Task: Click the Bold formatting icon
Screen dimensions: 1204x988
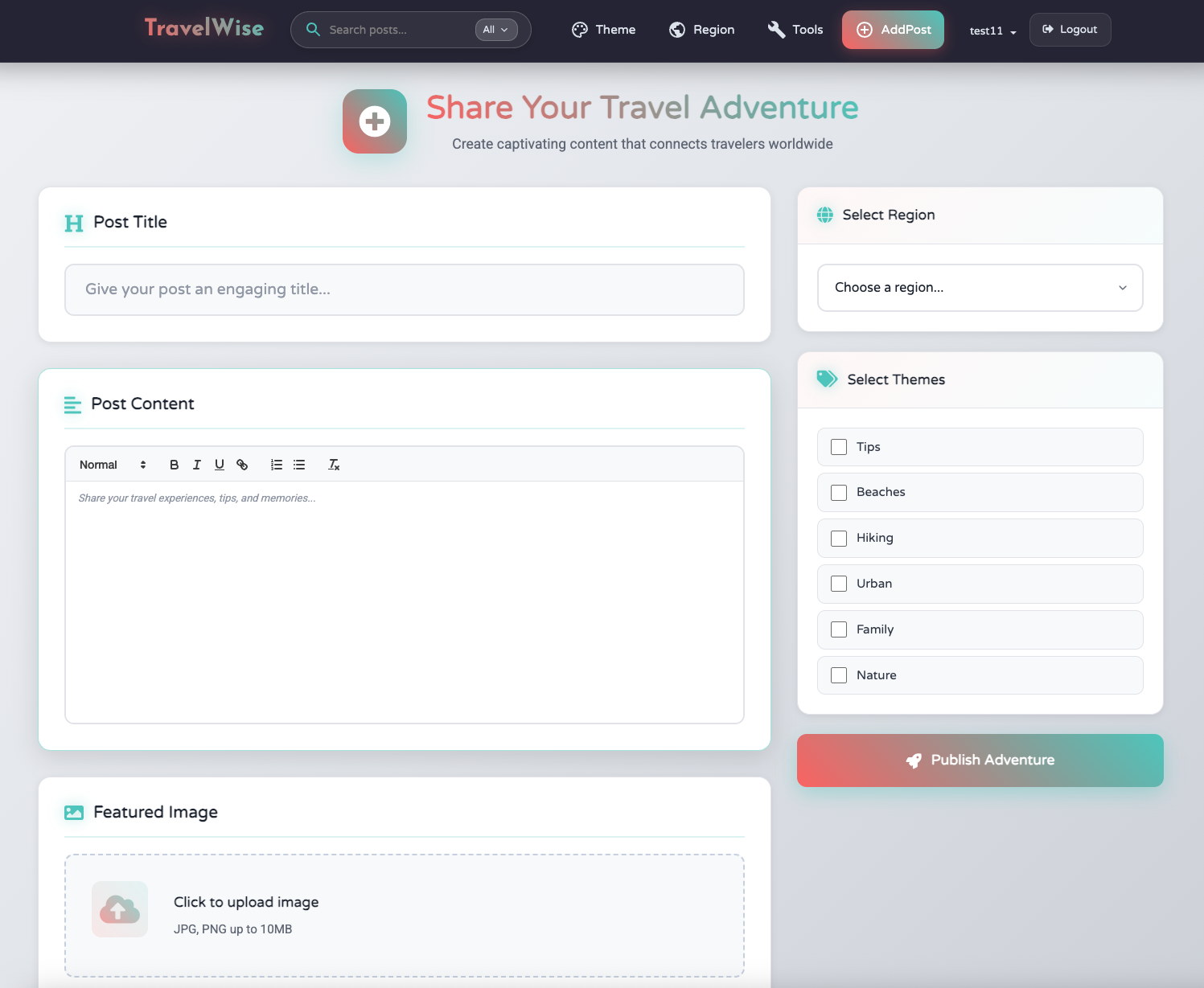Action: pos(174,465)
